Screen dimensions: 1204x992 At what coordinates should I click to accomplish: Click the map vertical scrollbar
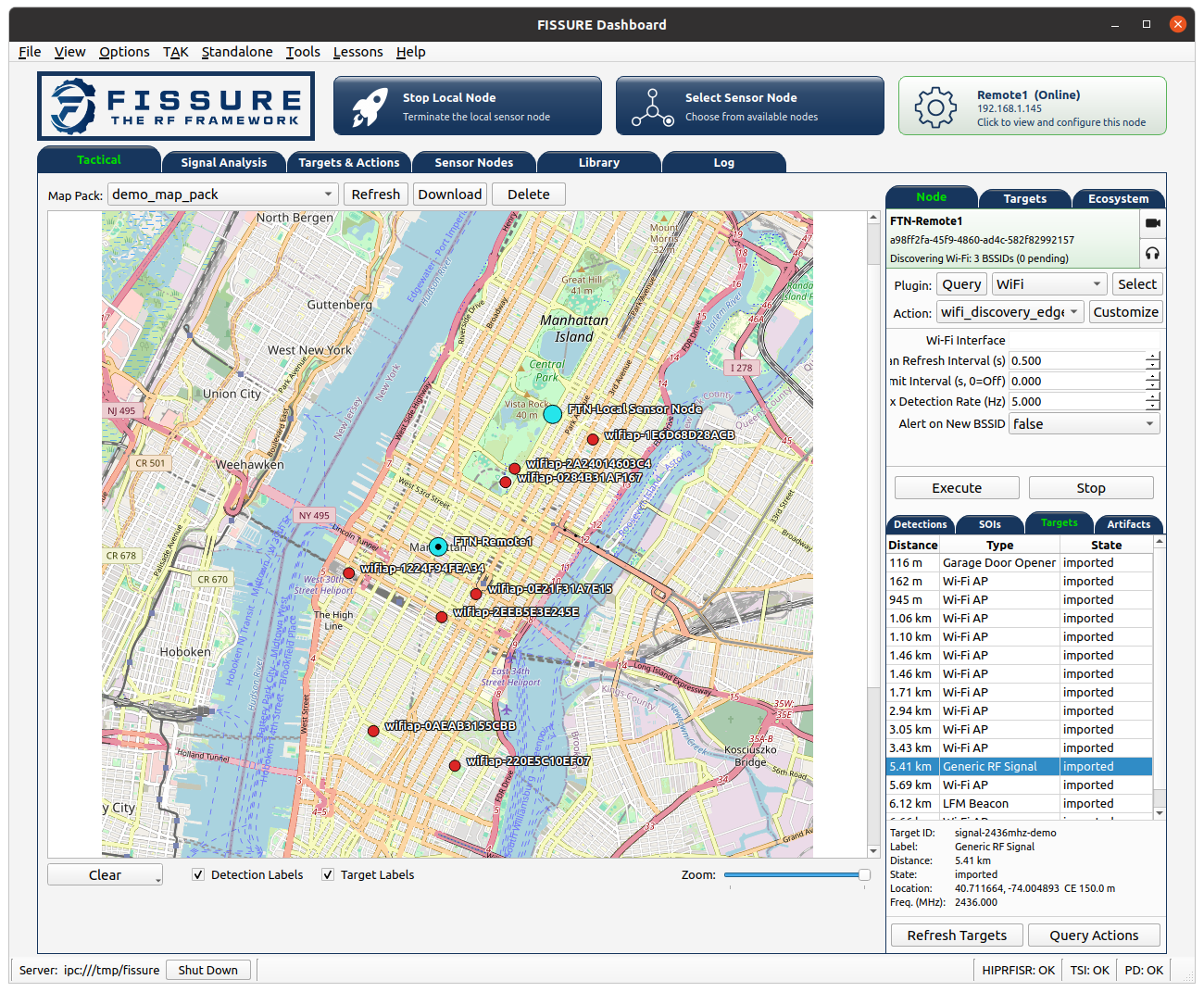click(x=873, y=534)
